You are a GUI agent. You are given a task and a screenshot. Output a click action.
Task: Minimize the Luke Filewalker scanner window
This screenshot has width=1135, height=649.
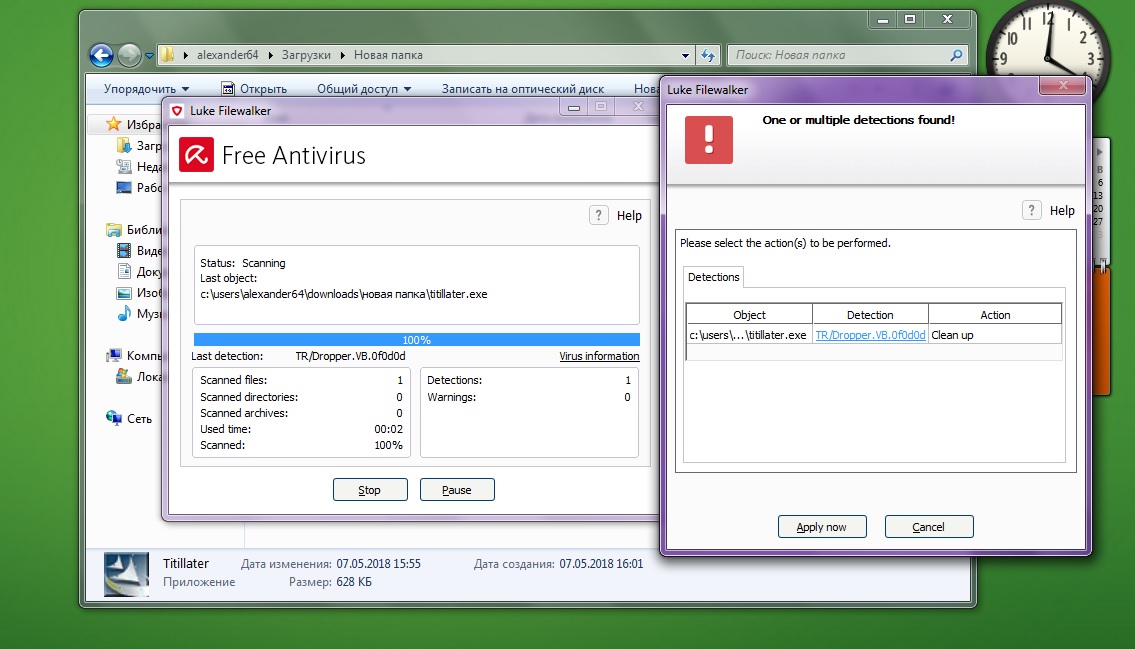574,107
